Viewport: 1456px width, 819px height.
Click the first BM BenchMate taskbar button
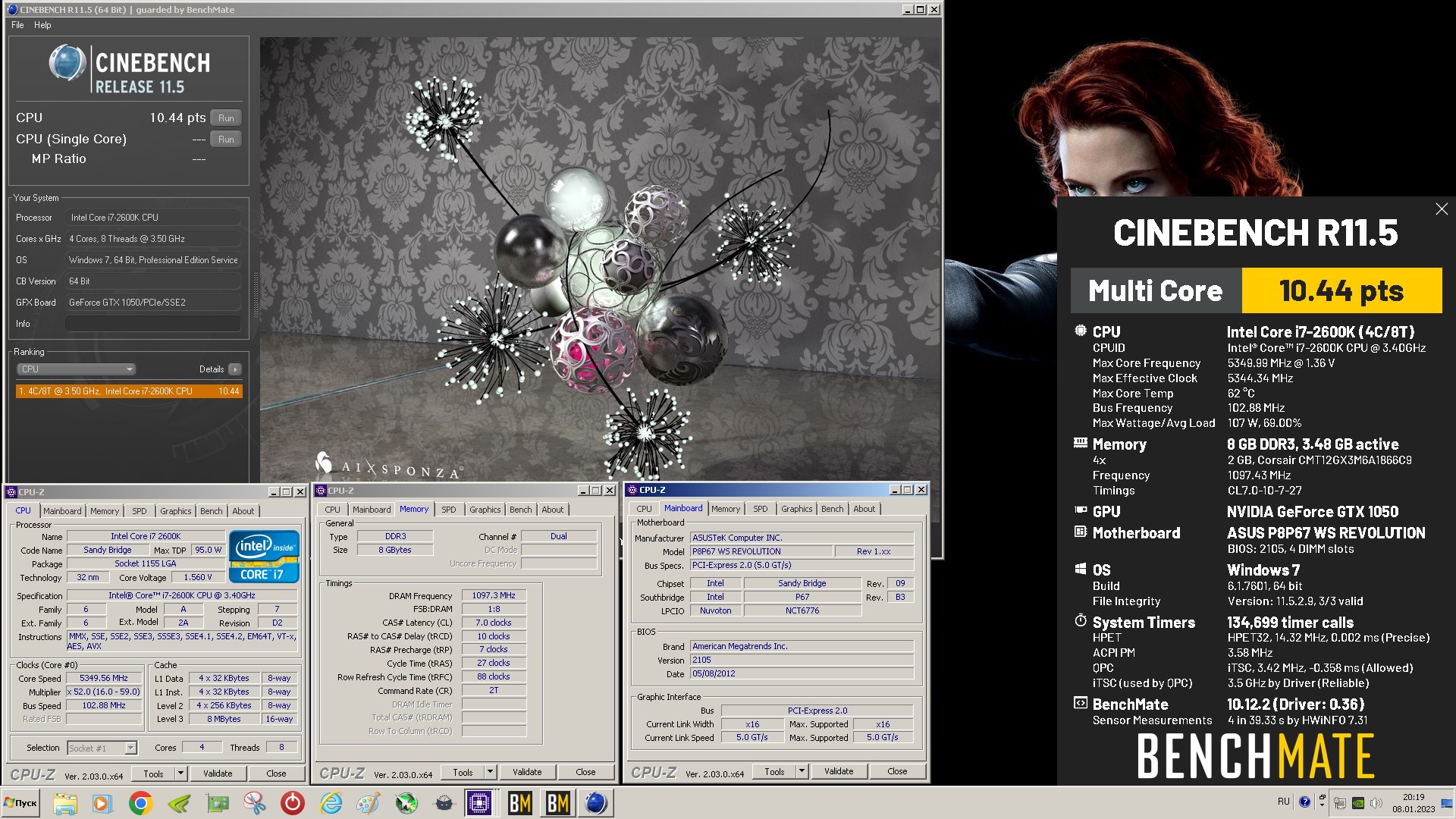click(x=519, y=803)
